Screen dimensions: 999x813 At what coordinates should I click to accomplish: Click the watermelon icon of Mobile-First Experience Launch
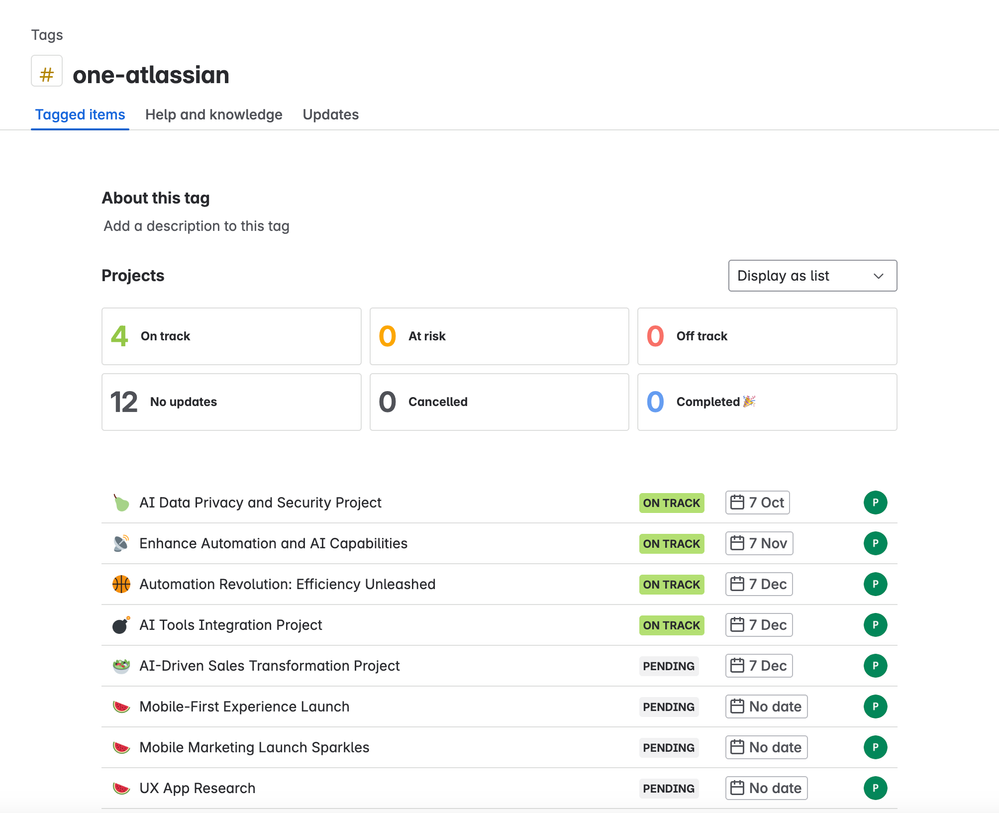121,707
